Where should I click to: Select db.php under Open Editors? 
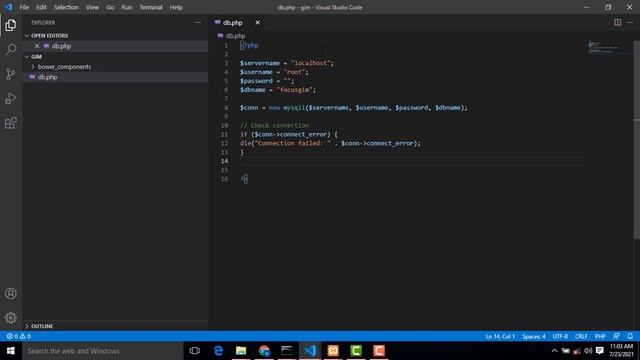click(115, 46)
